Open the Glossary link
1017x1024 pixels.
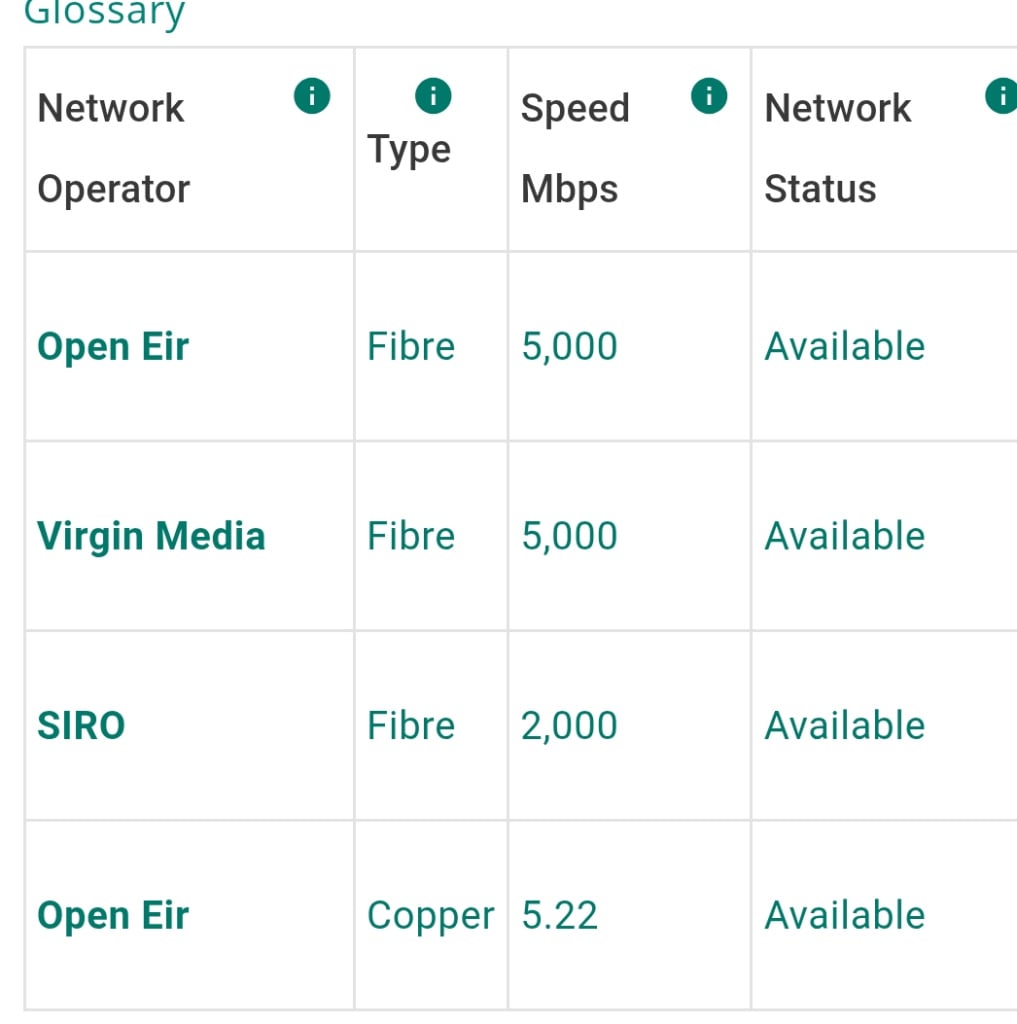(x=105, y=13)
